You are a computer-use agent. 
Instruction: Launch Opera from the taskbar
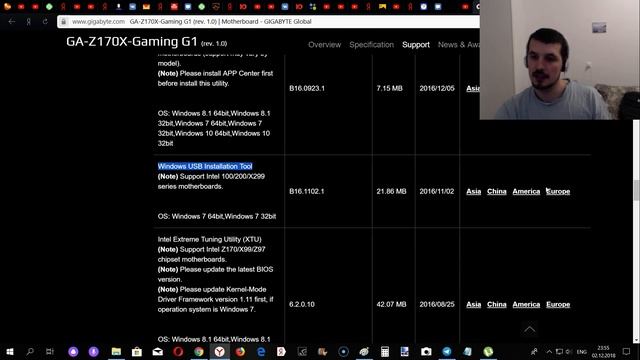click(x=178, y=351)
